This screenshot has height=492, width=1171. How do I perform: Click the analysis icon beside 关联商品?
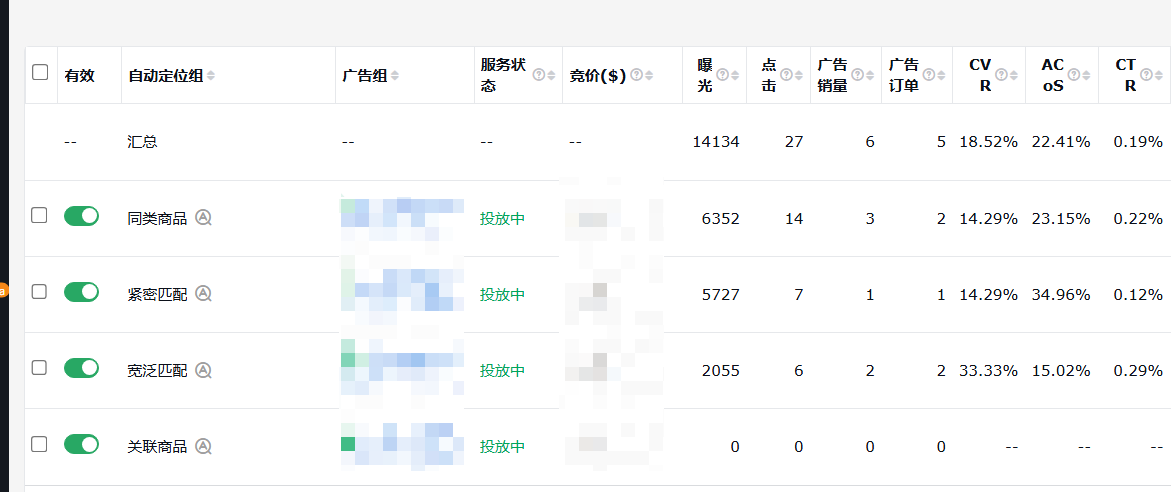pos(203,446)
